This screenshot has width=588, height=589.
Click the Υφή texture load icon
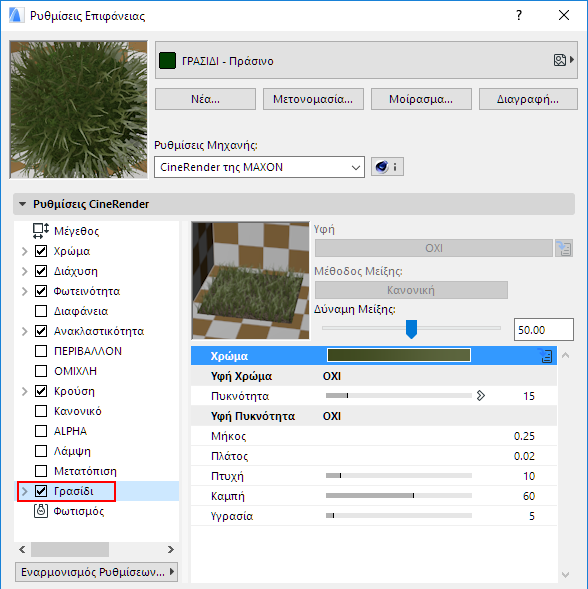(564, 248)
